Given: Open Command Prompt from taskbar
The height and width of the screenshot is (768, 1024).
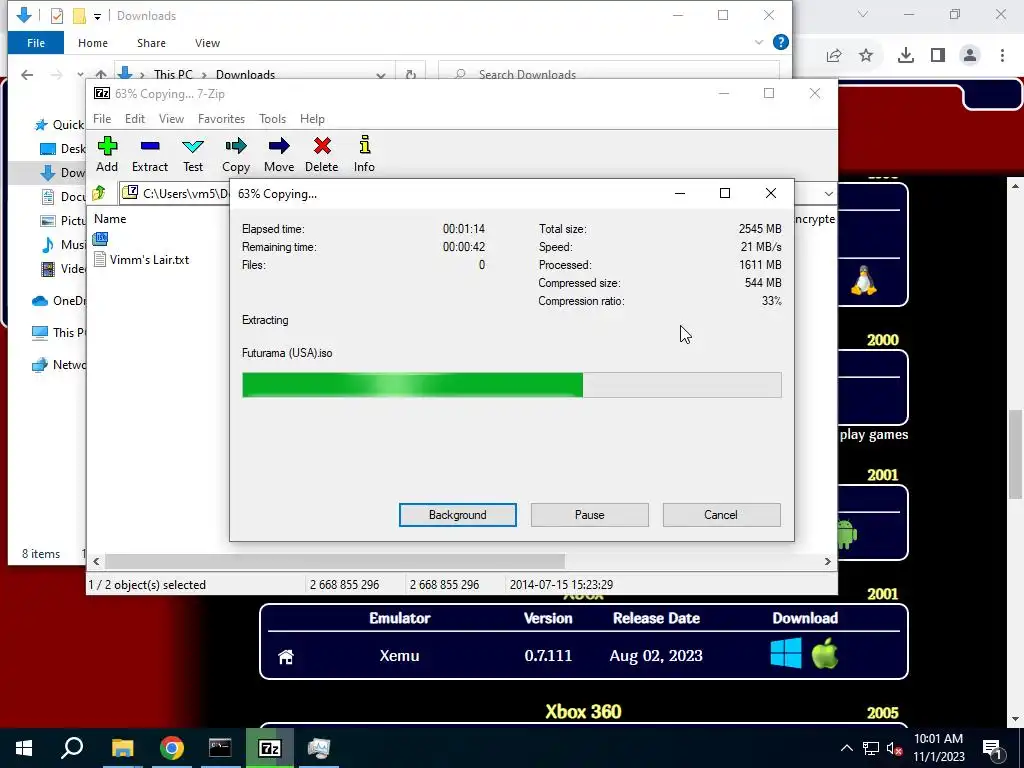Looking at the screenshot, I should tap(220, 748).
